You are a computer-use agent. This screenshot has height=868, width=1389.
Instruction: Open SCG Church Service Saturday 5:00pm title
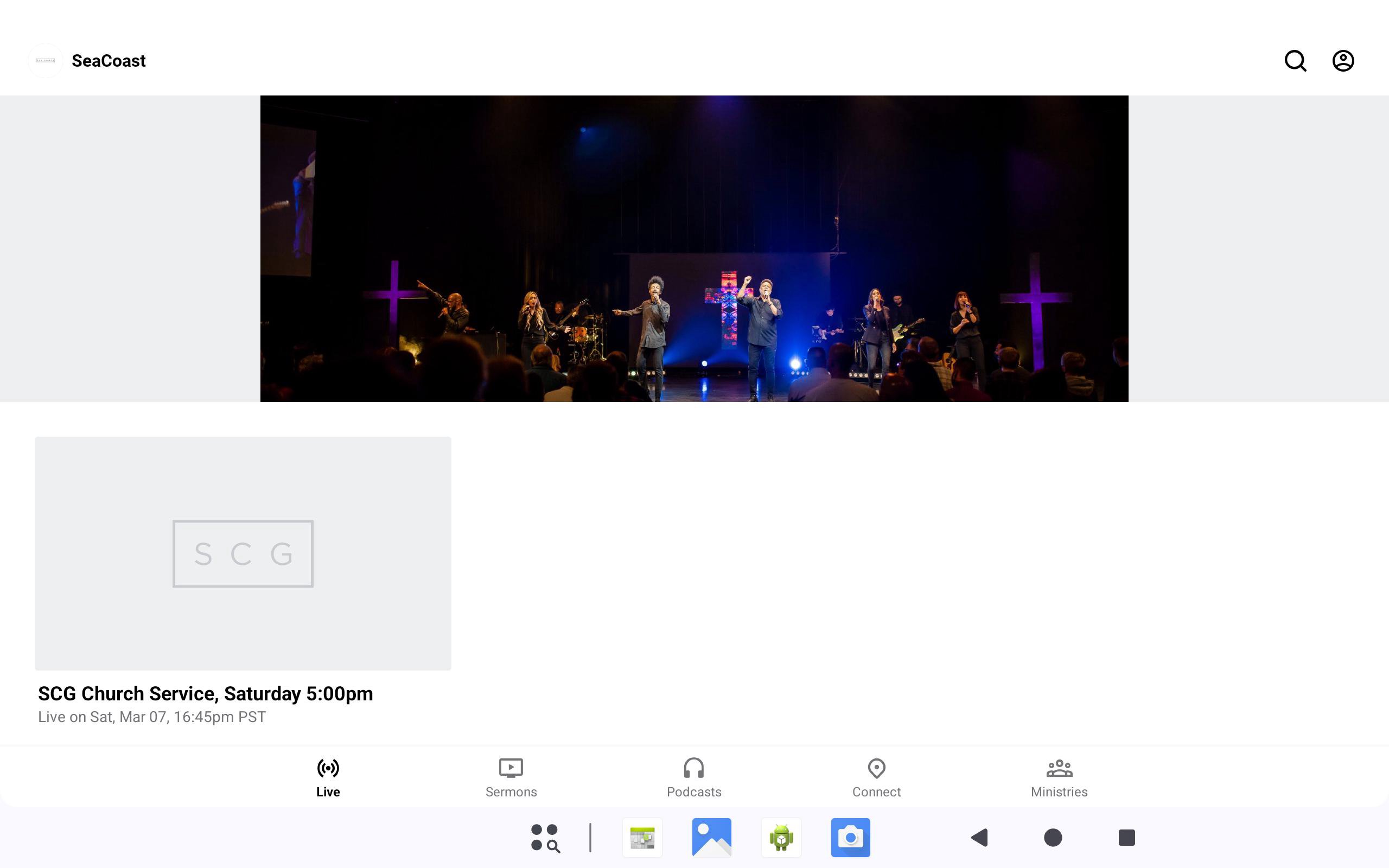[x=206, y=693]
